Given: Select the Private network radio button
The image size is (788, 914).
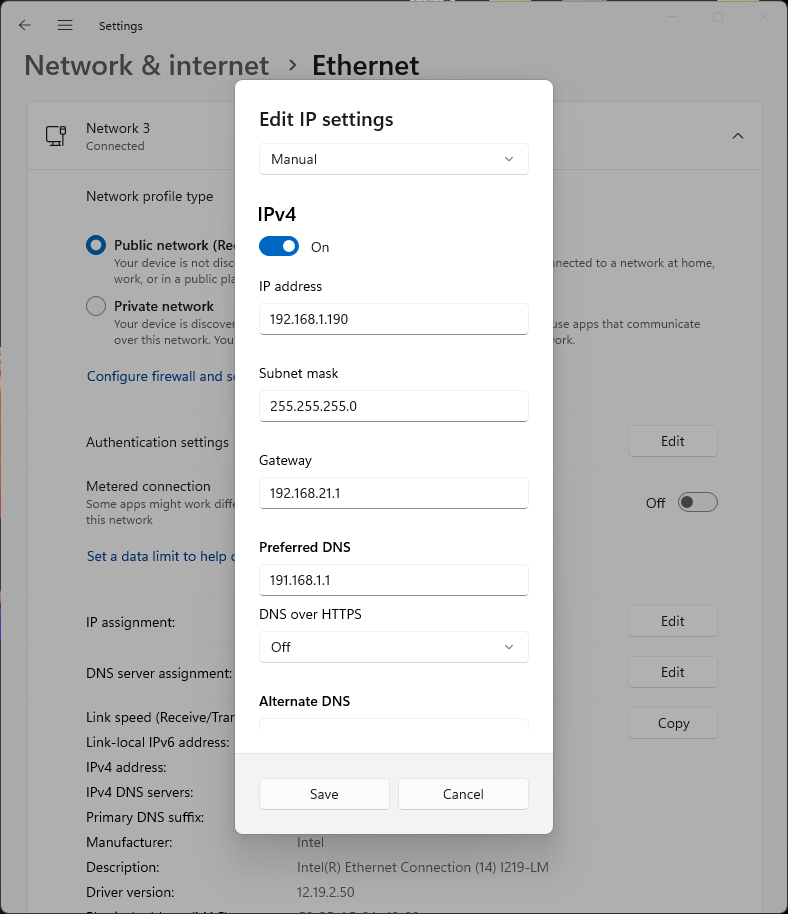Looking at the screenshot, I should 95,306.
